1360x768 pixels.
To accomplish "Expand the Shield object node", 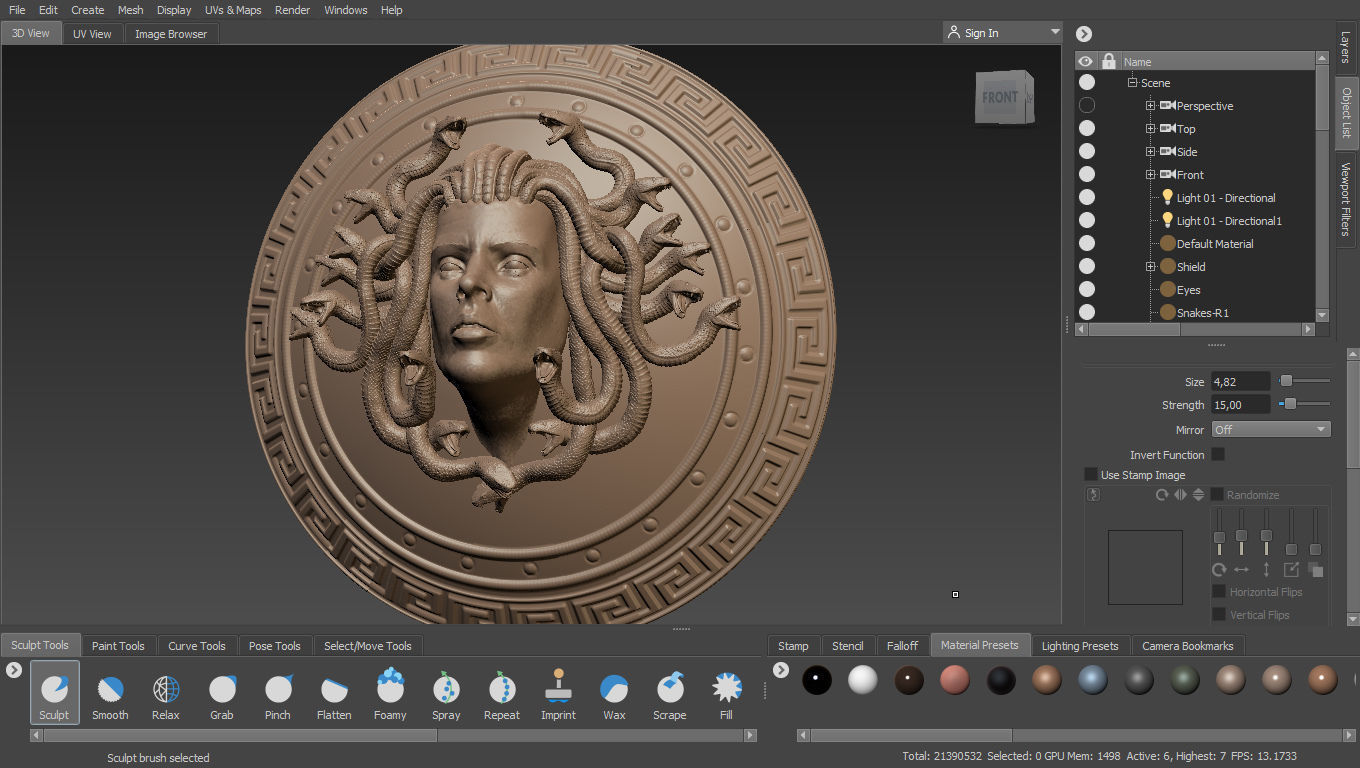I will (1151, 267).
